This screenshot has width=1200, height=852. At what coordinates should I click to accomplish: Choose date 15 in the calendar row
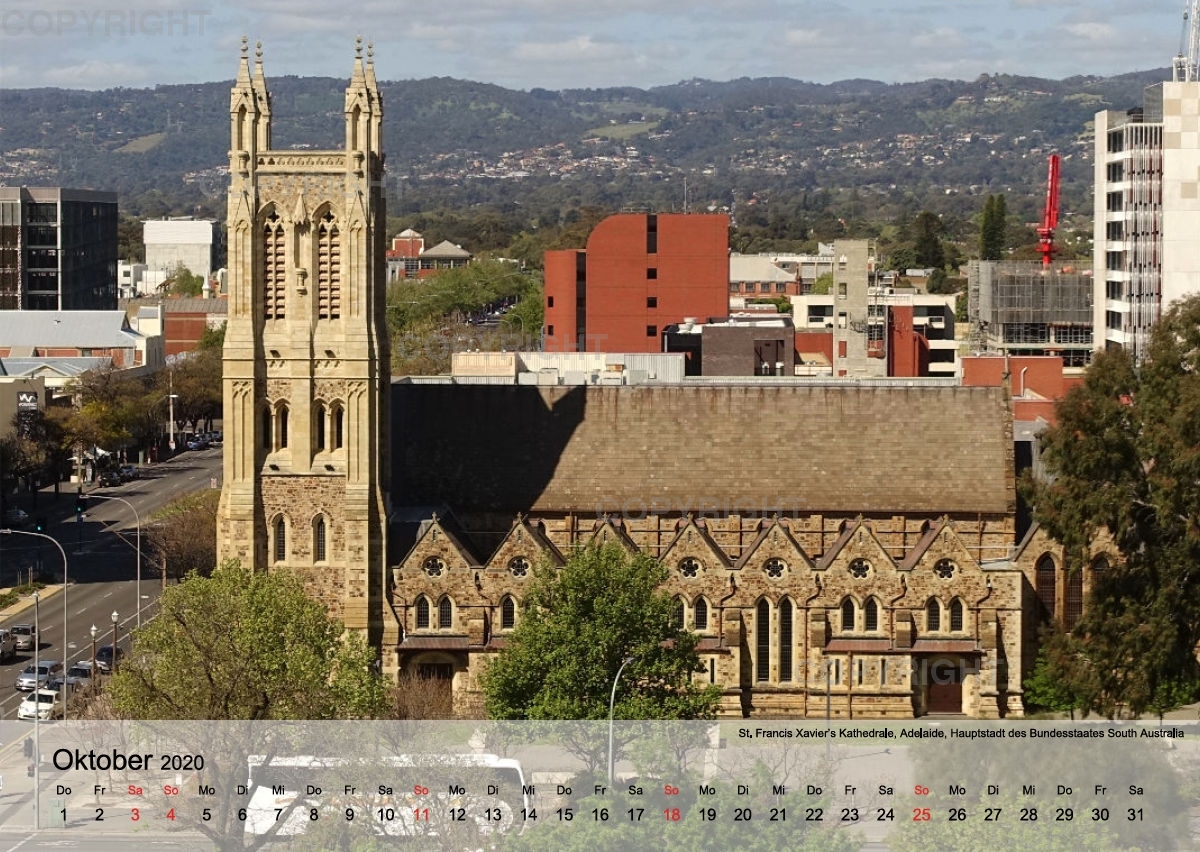click(x=564, y=814)
